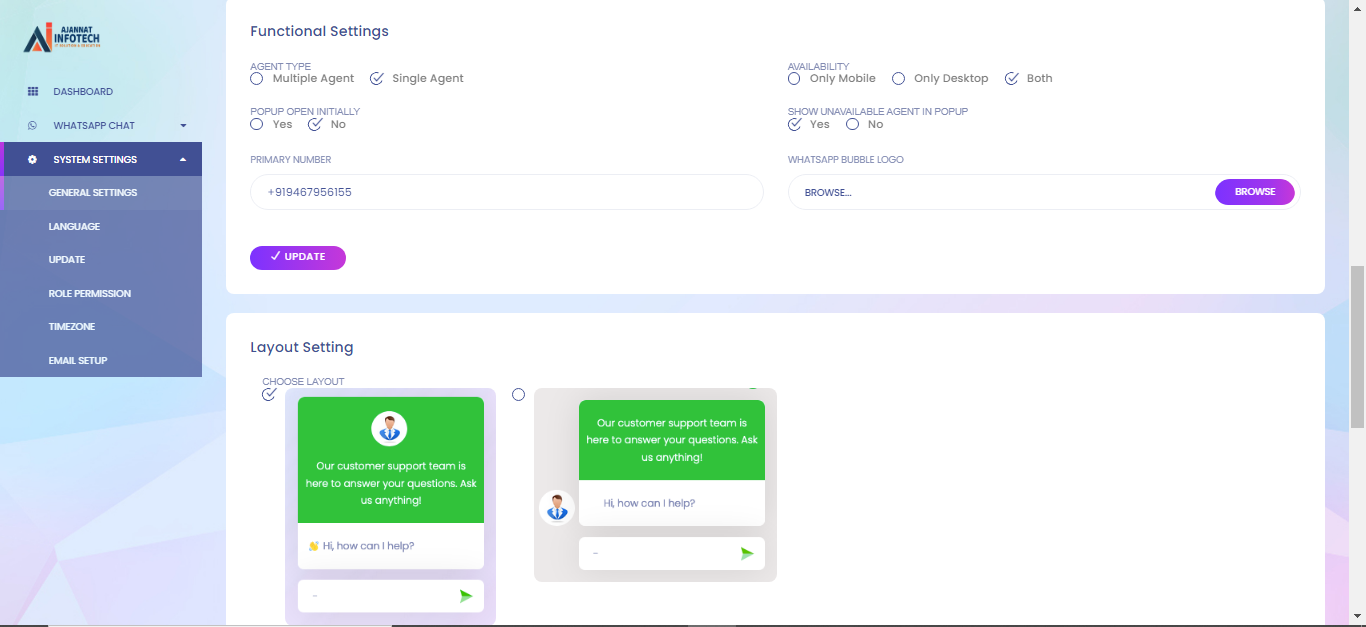This screenshot has width=1366, height=627.
Task: Click Browse button for WhatsApp bubble logo
Action: [1254, 192]
